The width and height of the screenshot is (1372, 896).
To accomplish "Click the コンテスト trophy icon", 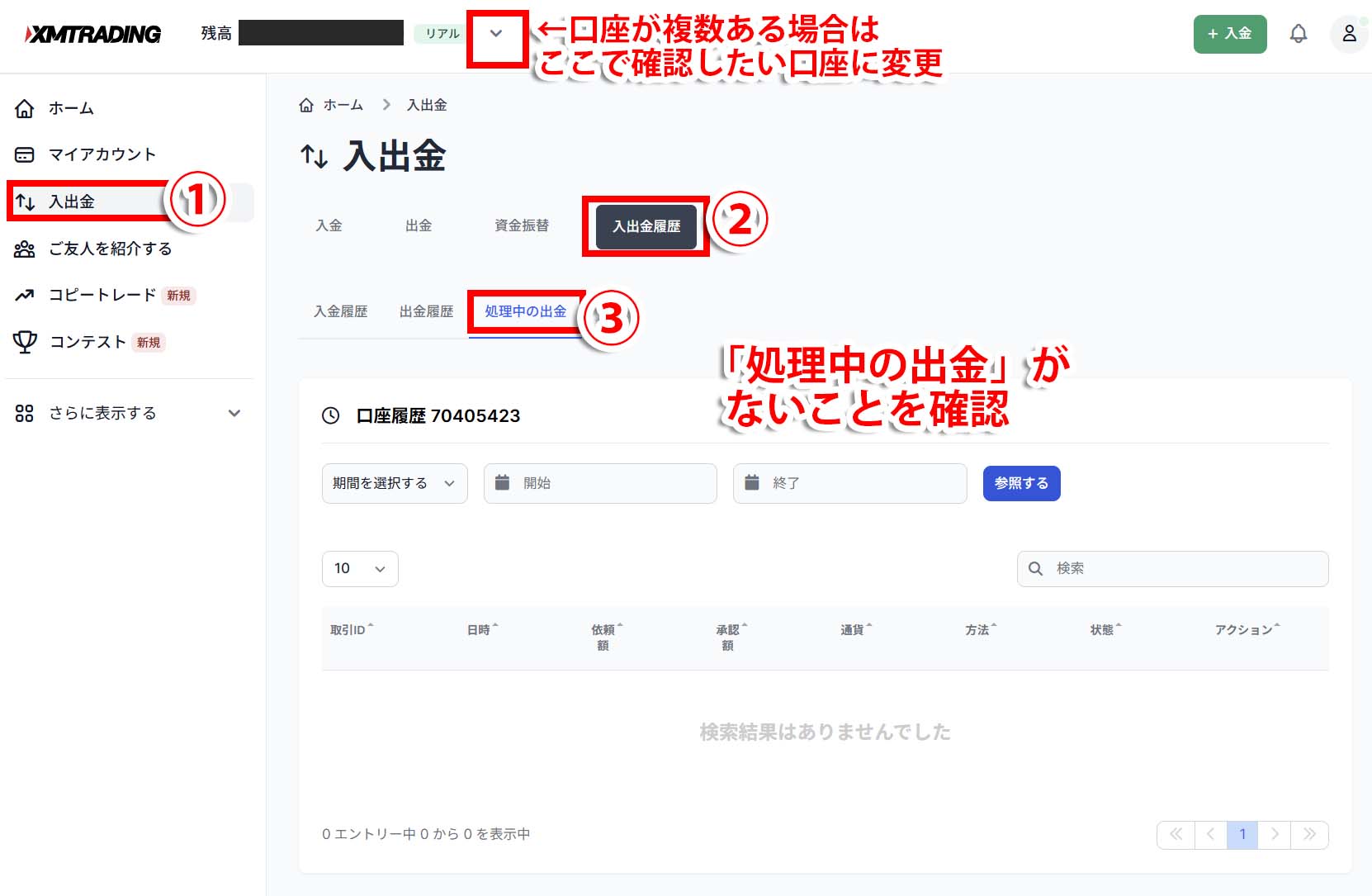I will tap(25, 342).
